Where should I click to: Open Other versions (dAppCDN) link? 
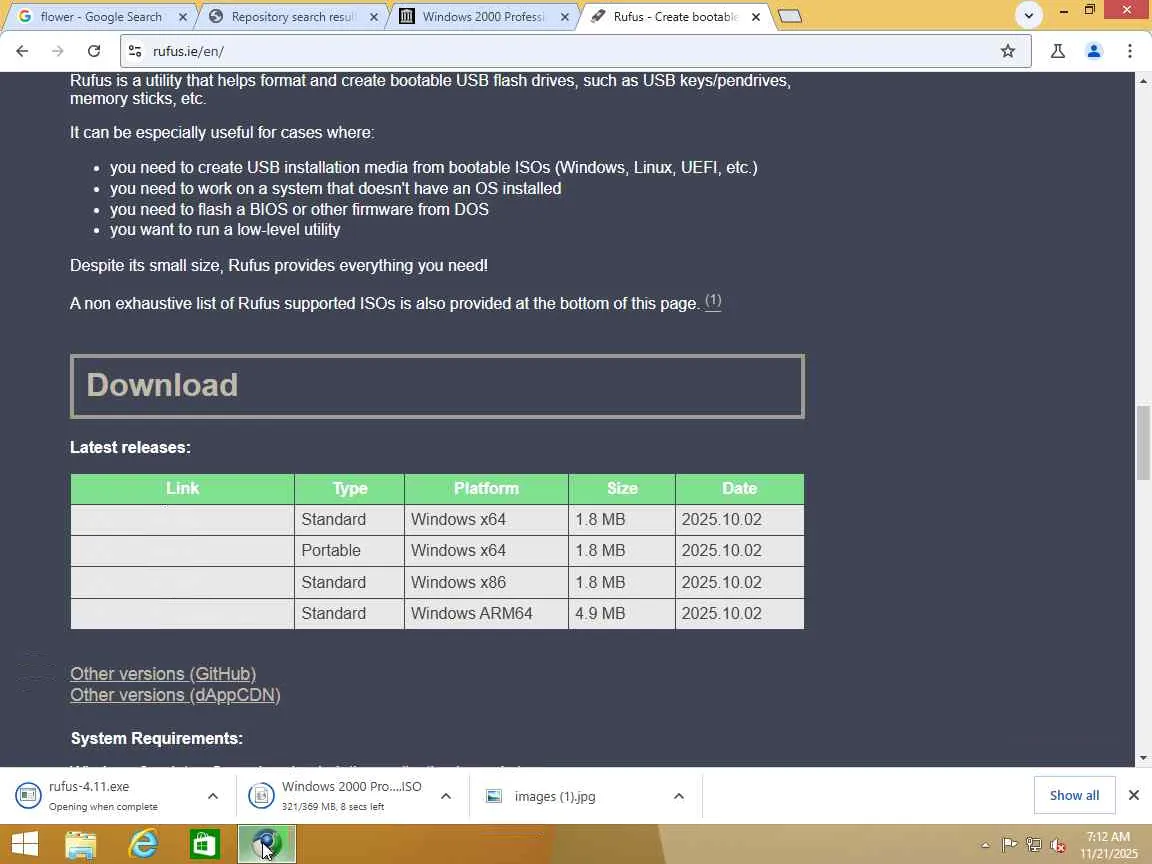(x=175, y=694)
